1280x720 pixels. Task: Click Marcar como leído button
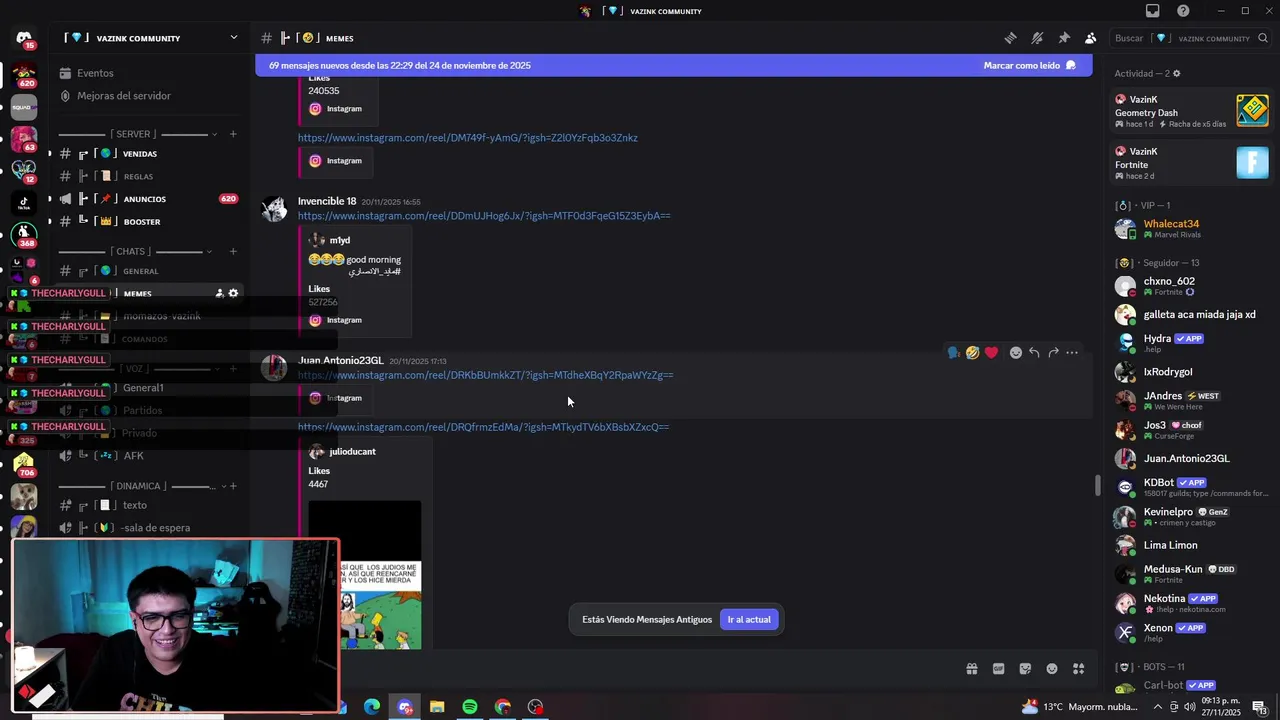pos(1030,65)
